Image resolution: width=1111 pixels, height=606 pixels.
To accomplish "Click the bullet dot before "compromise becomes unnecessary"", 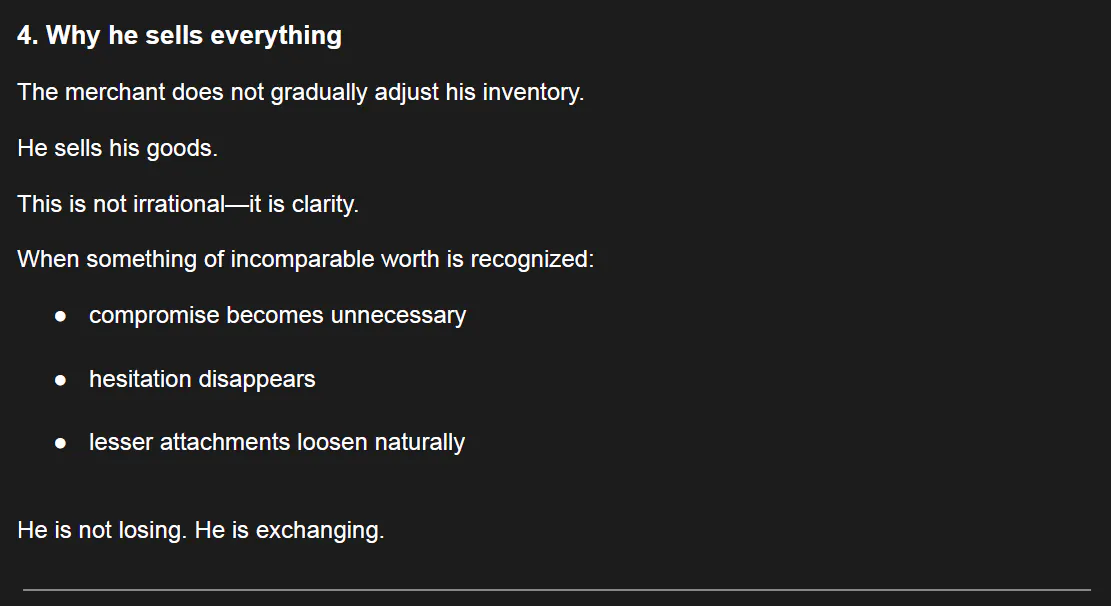I will point(61,316).
